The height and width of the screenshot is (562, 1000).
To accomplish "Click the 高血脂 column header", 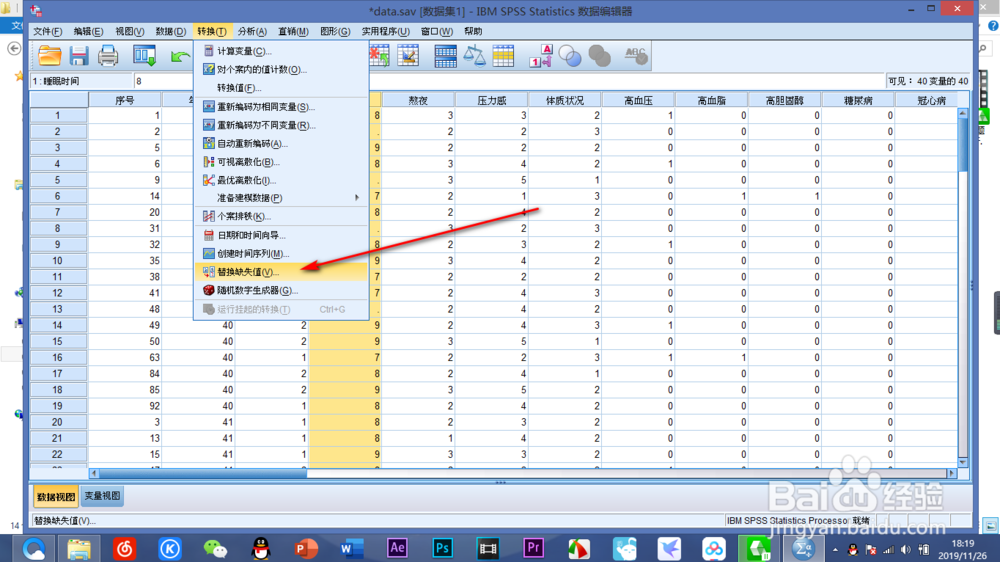I will coord(712,100).
